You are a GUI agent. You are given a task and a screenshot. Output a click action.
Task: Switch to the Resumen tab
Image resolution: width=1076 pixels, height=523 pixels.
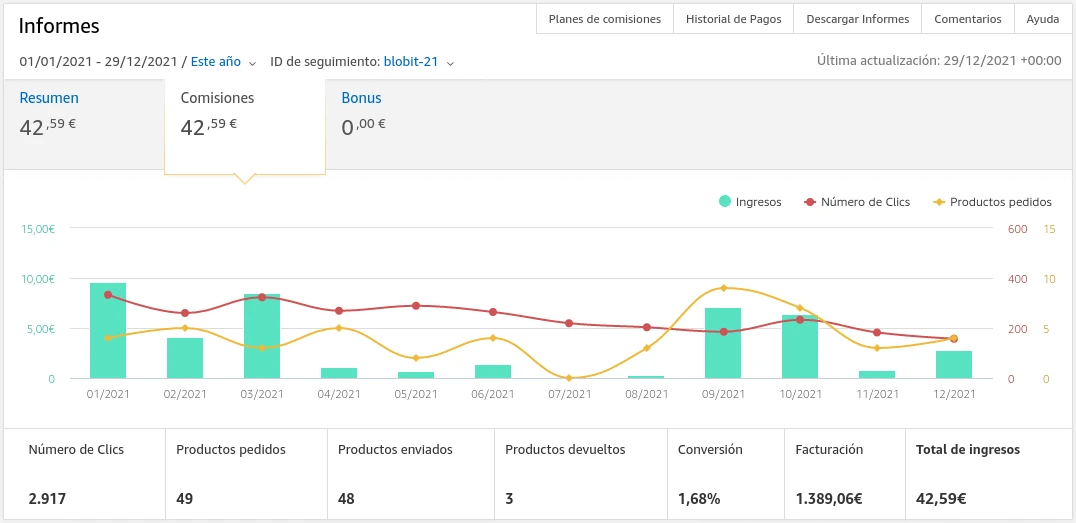[49, 98]
